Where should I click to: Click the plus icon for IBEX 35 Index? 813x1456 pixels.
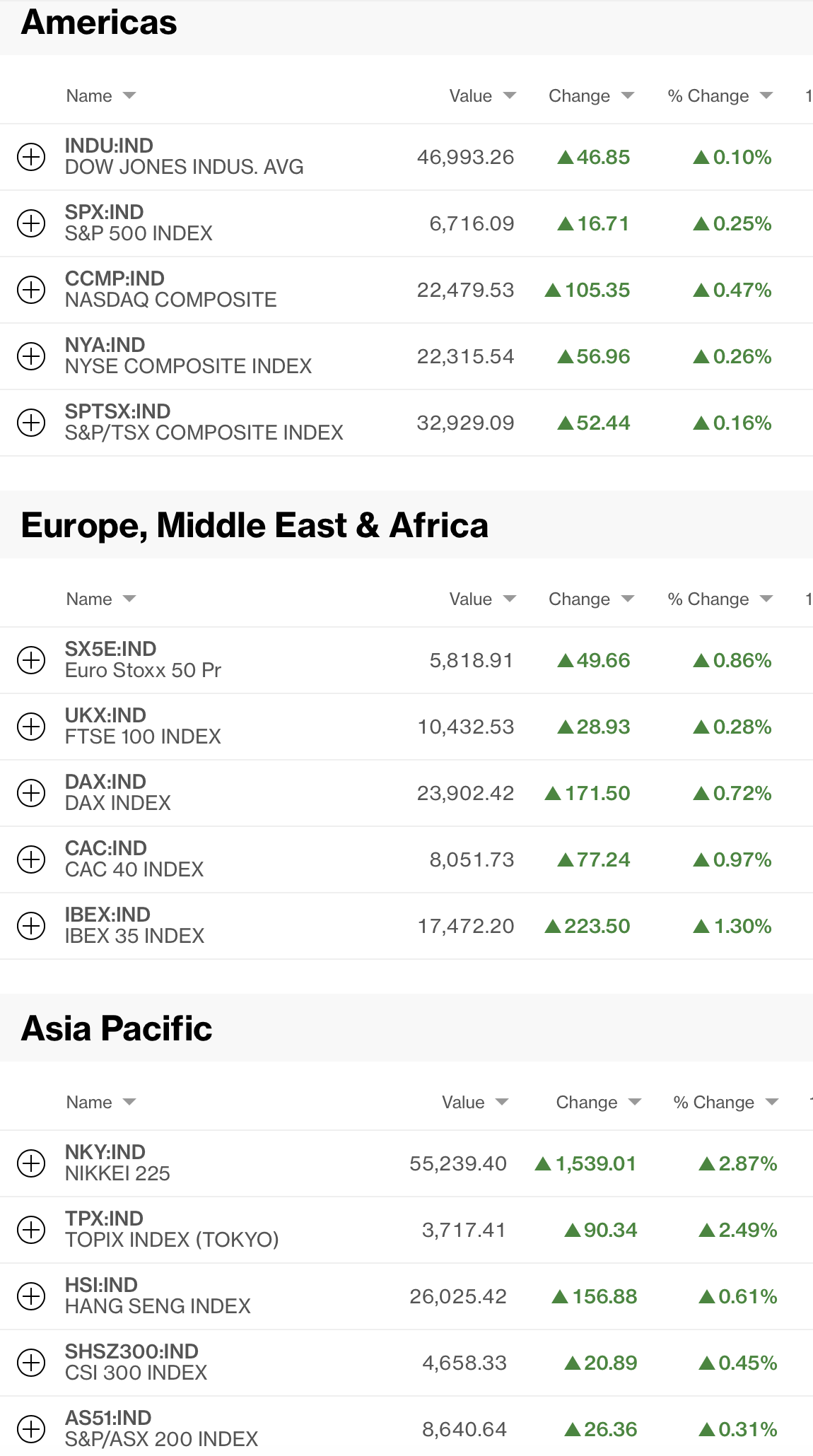click(x=31, y=926)
